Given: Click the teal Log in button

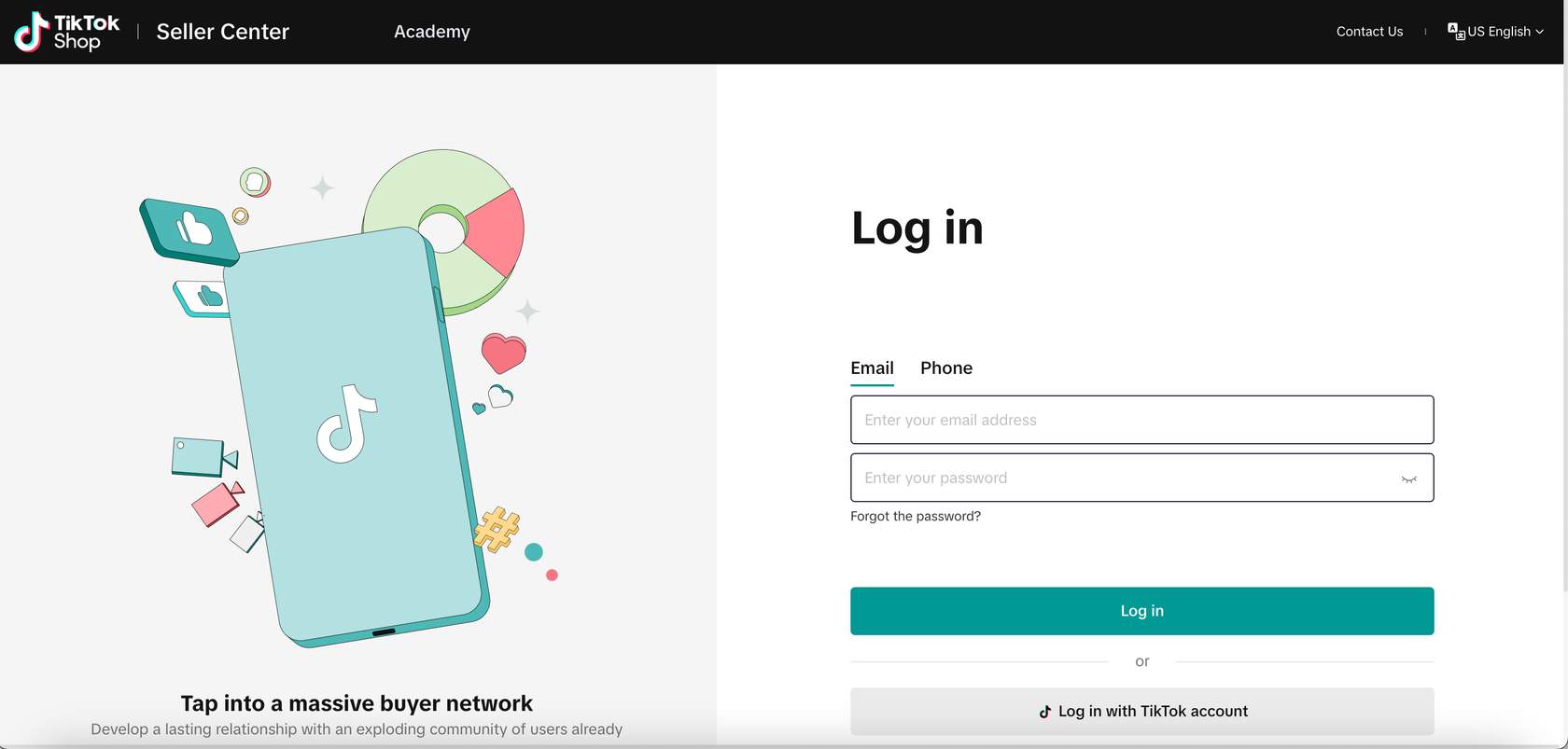Looking at the screenshot, I should [x=1141, y=611].
